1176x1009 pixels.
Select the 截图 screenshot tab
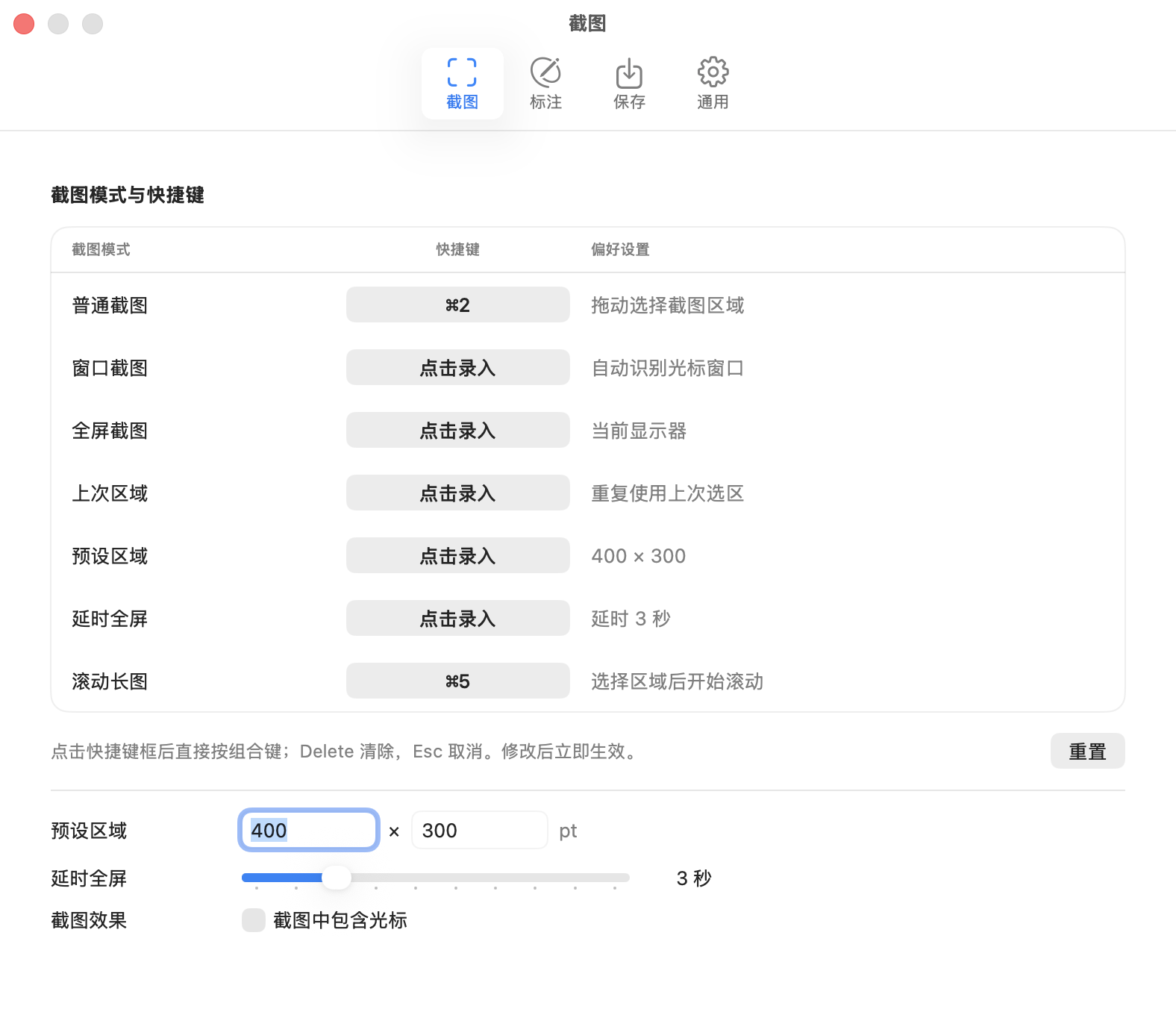(462, 84)
